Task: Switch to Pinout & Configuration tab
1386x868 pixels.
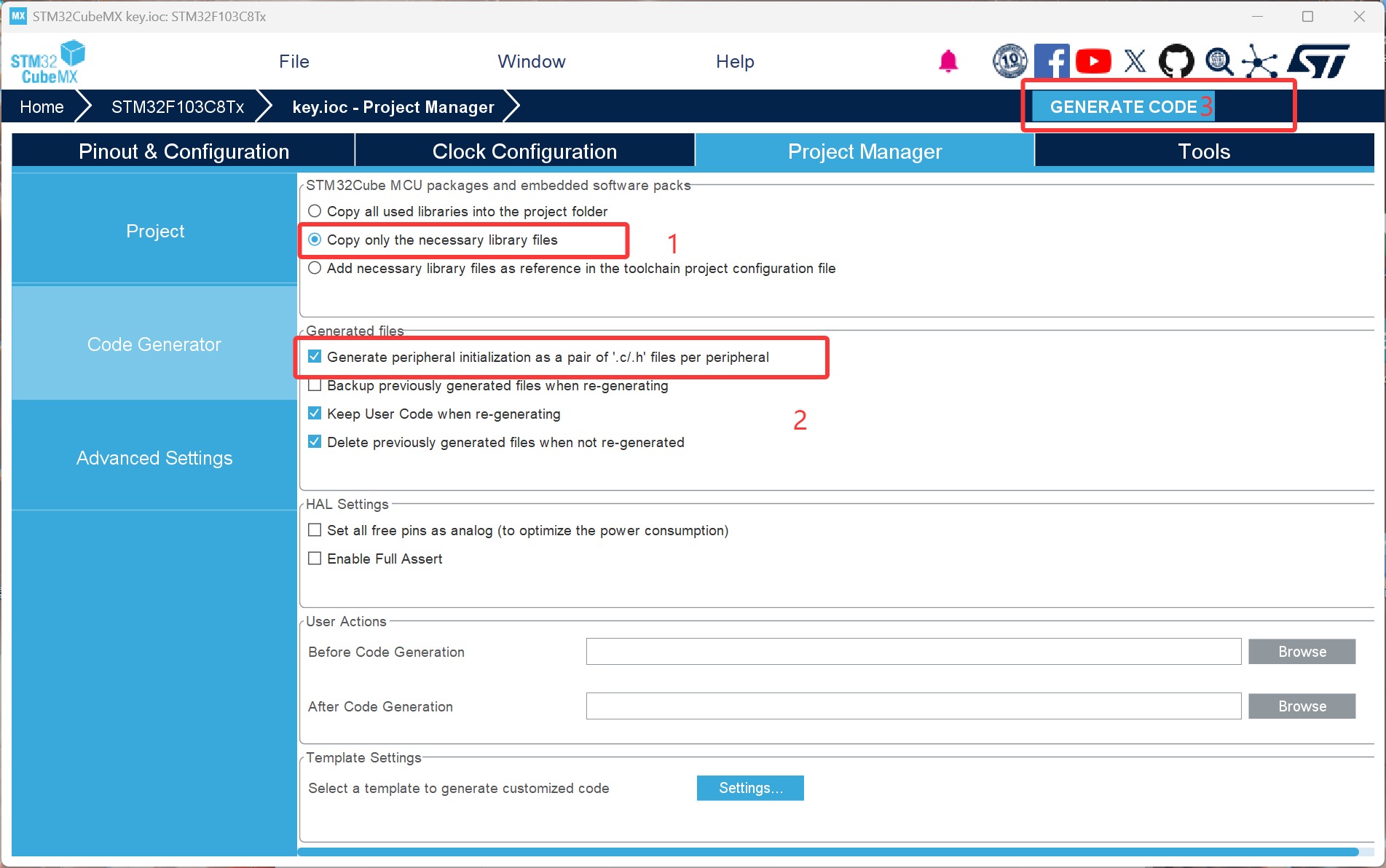Action: click(184, 151)
